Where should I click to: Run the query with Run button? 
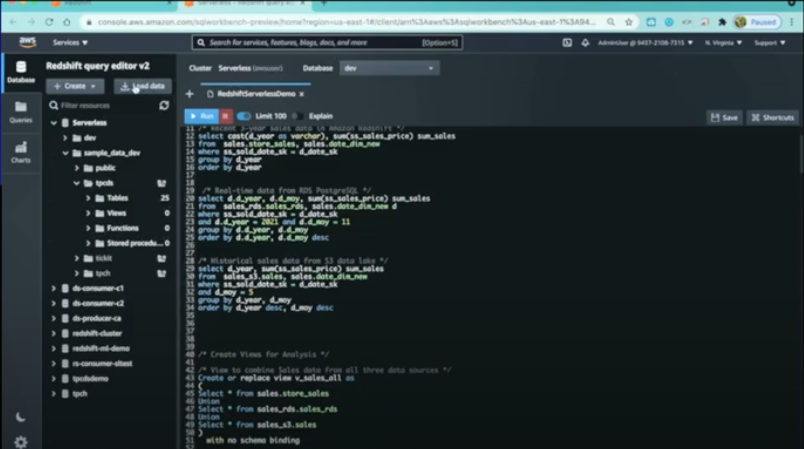(x=202, y=116)
